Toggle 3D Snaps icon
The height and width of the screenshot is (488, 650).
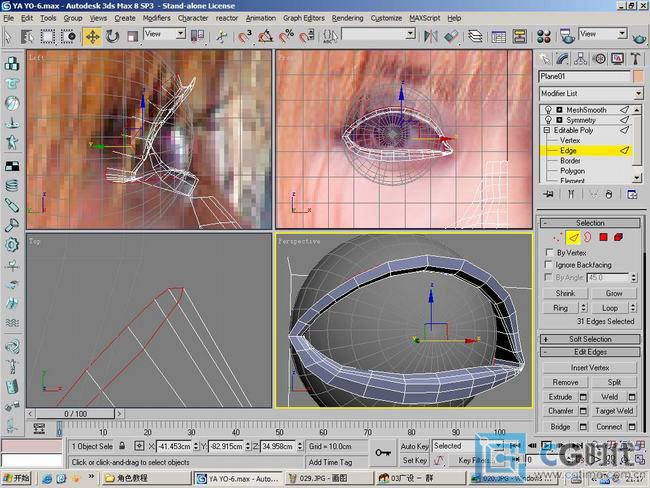(245, 37)
